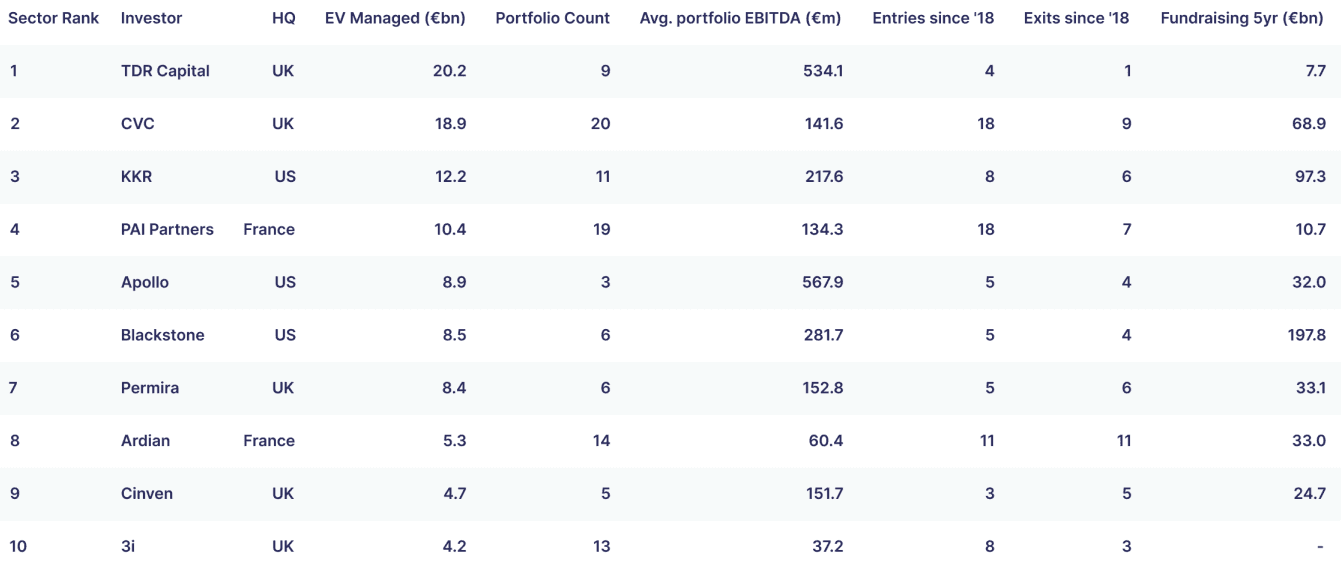Click Permira's EV managed value 8.4
1344x568 pixels.
tap(455, 388)
